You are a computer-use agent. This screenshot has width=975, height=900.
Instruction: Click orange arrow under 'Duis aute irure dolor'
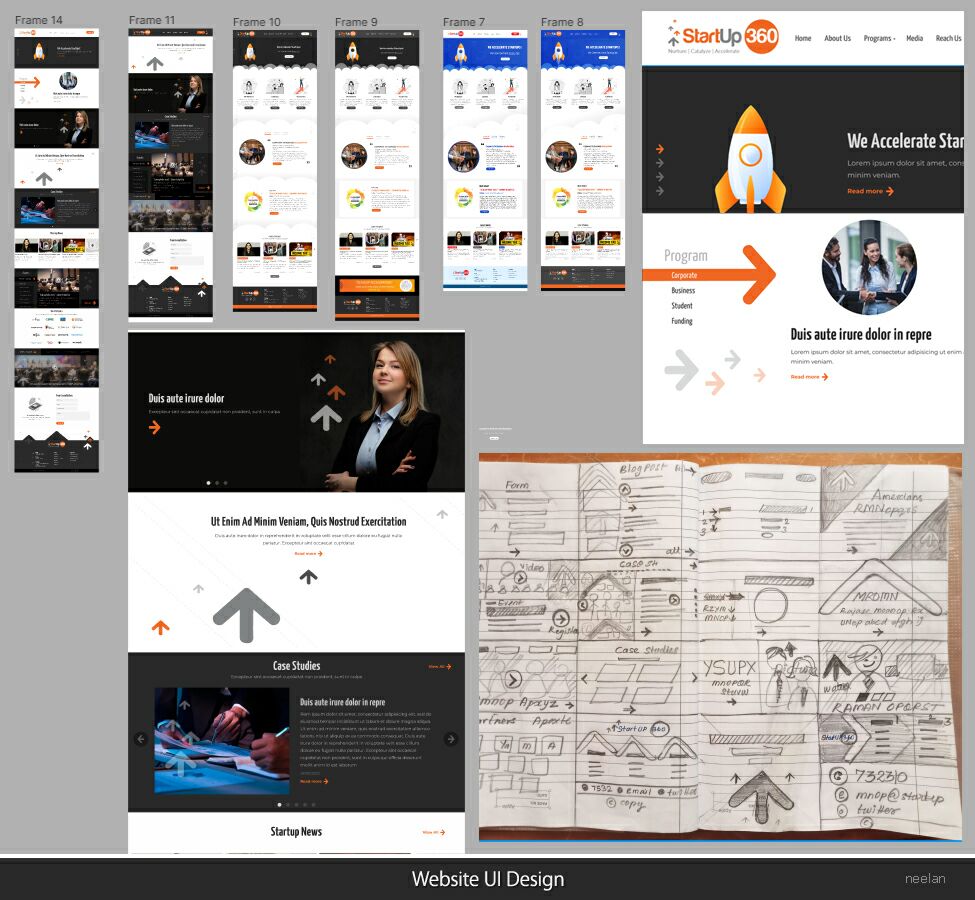[155, 427]
